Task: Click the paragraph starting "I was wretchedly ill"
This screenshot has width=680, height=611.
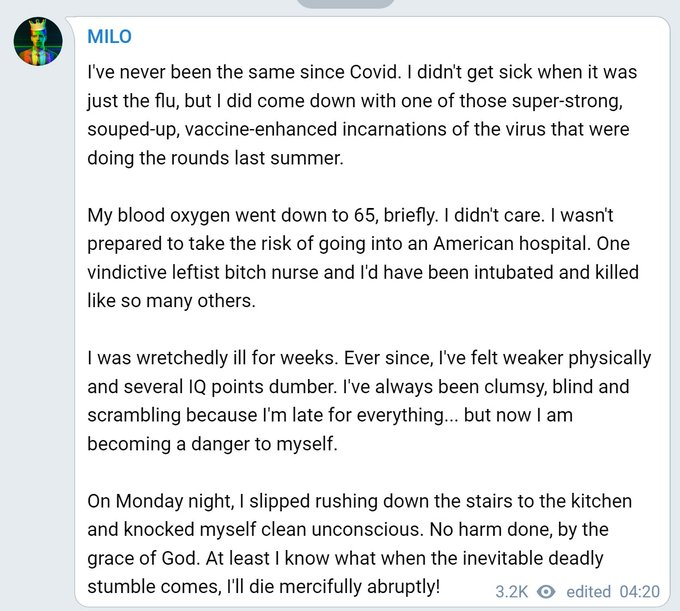Action: coord(362,400)
